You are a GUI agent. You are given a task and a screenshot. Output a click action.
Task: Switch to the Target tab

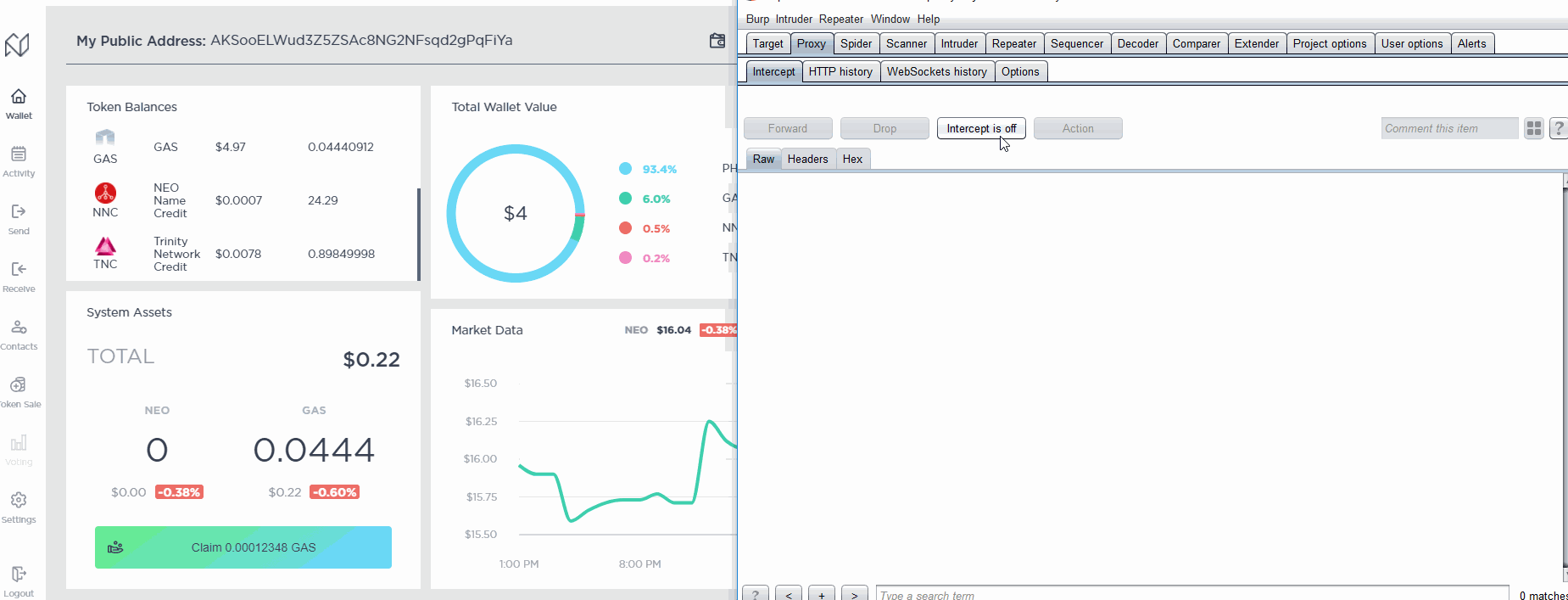tap(767, 43)
